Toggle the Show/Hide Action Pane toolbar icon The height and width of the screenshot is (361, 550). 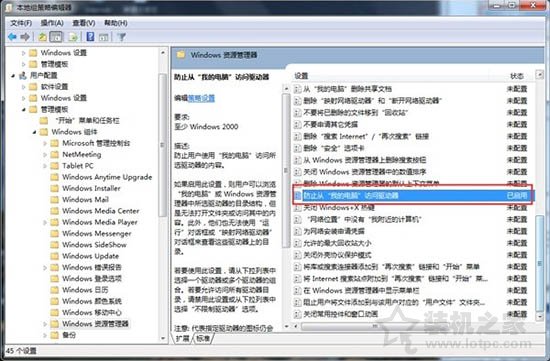click(x=103, y=37)
